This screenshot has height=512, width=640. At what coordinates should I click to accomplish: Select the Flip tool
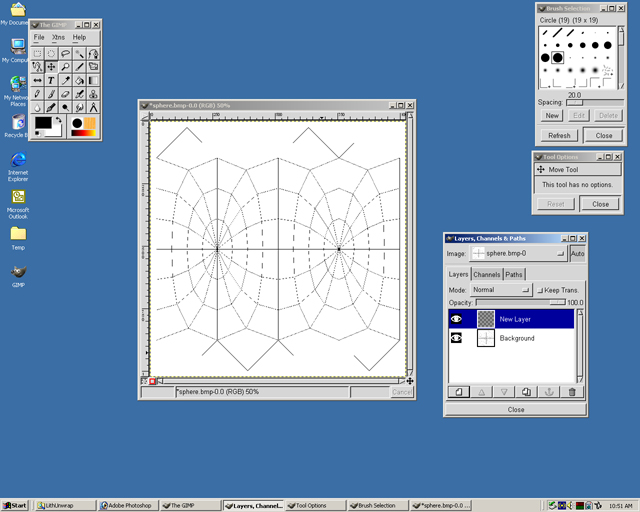(x=37, y=80)
